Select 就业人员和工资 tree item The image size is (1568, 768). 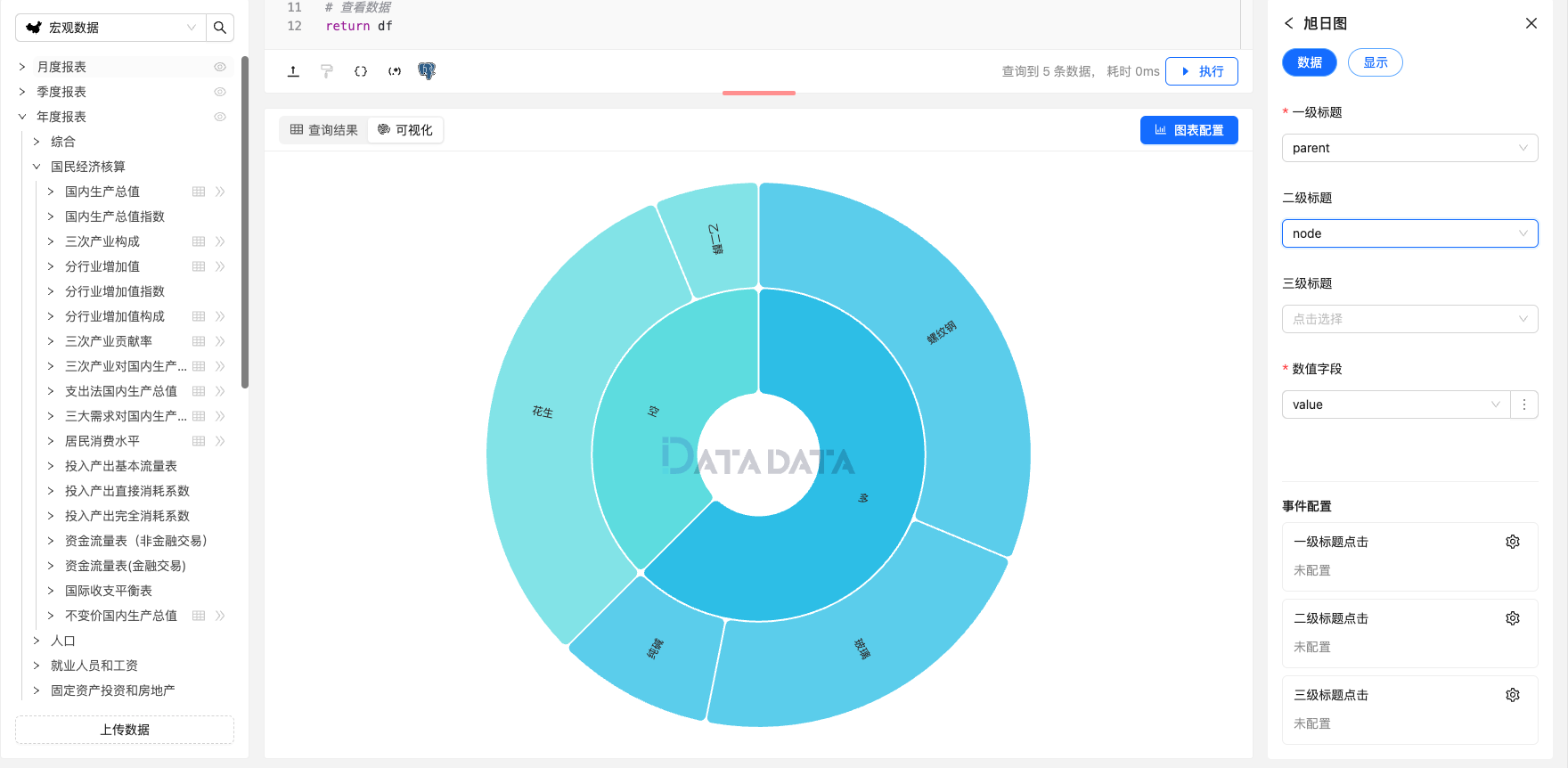94,666
